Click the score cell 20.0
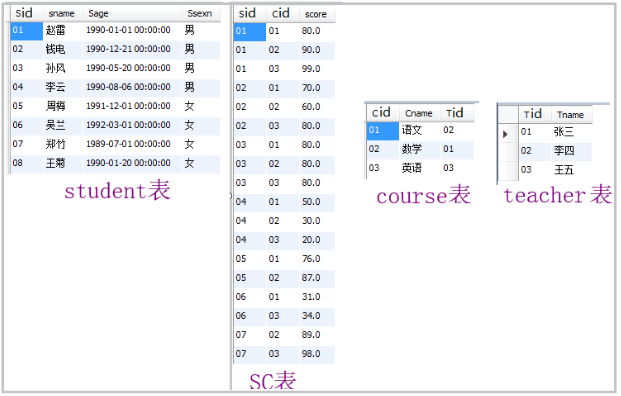The image size is (621, 396). [x=317, y=240]
